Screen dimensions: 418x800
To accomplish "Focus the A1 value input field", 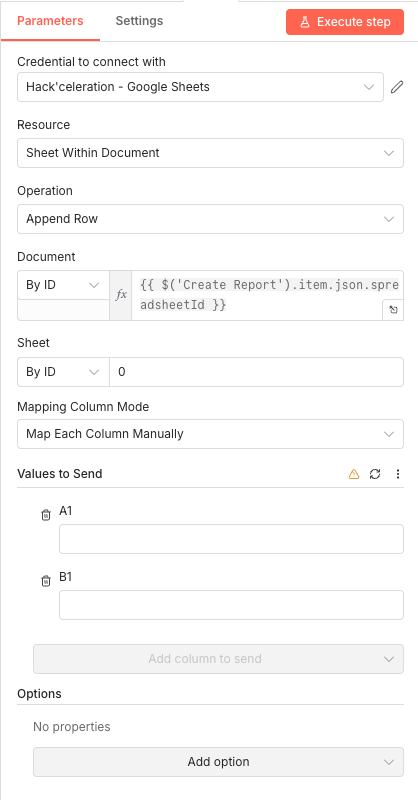I will click(x=231, y=539).
